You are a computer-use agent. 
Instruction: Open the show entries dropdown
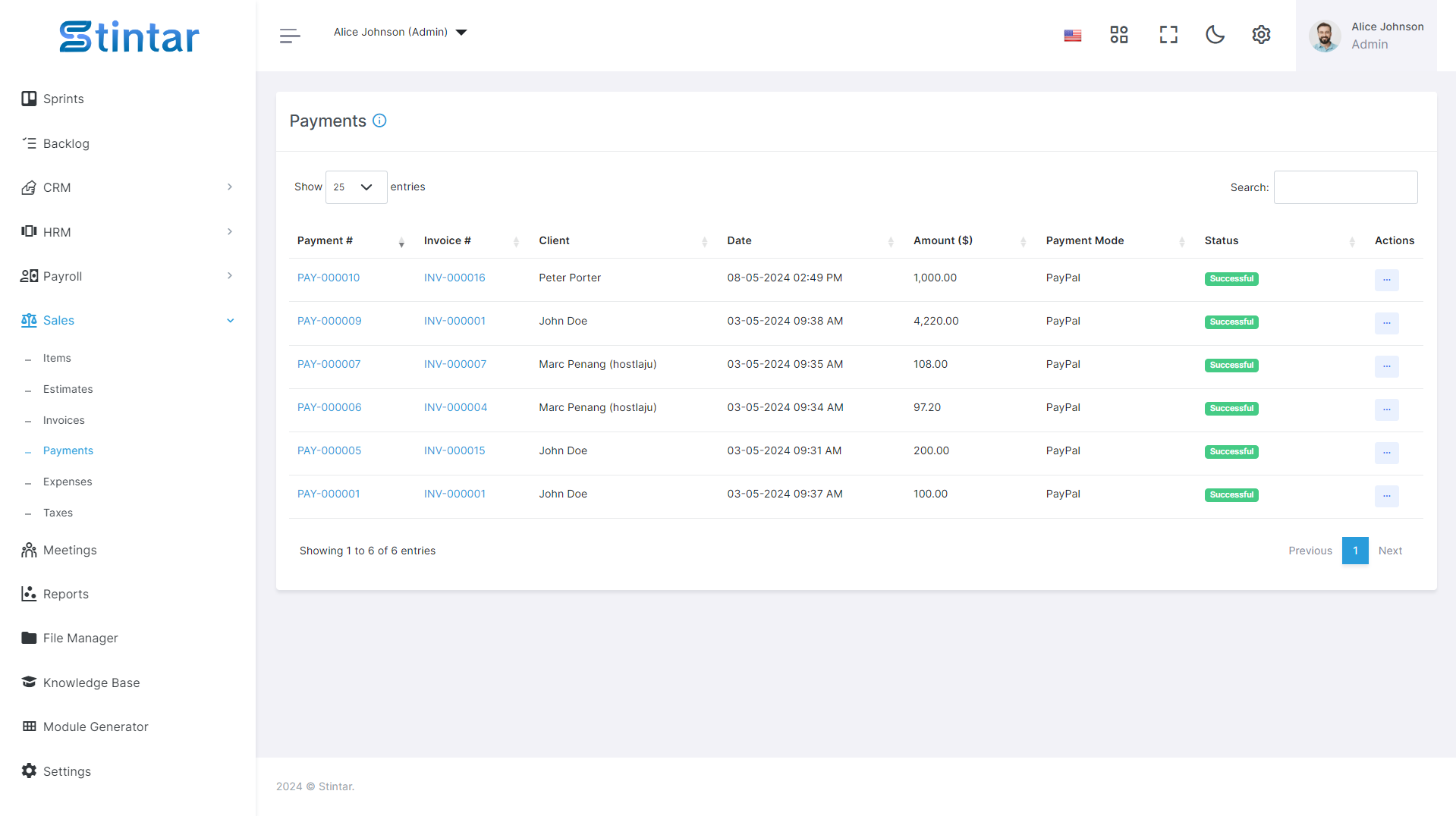click(x=356, y=187)
